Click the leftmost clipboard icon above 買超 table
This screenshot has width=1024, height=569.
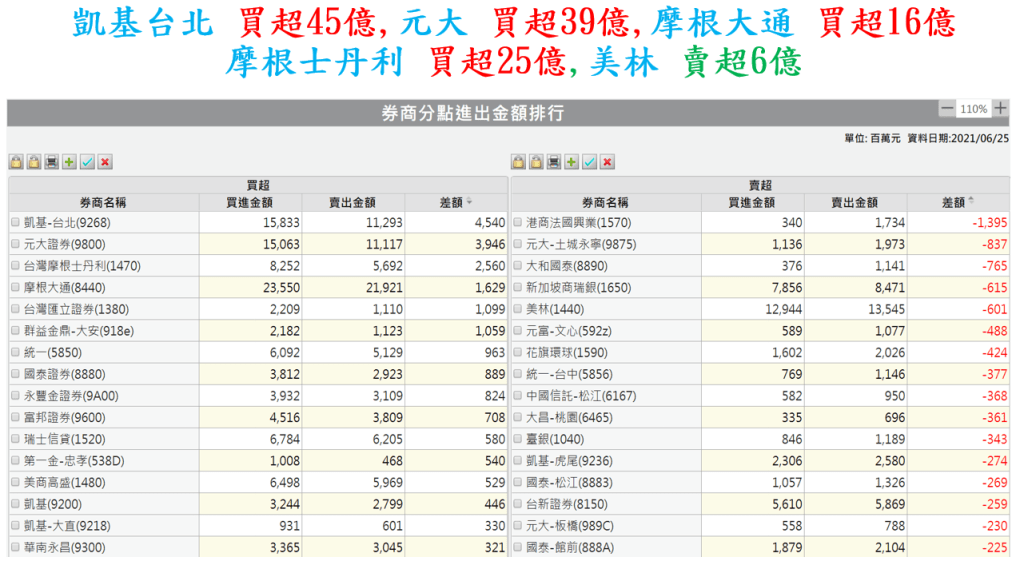click(16, 162)
